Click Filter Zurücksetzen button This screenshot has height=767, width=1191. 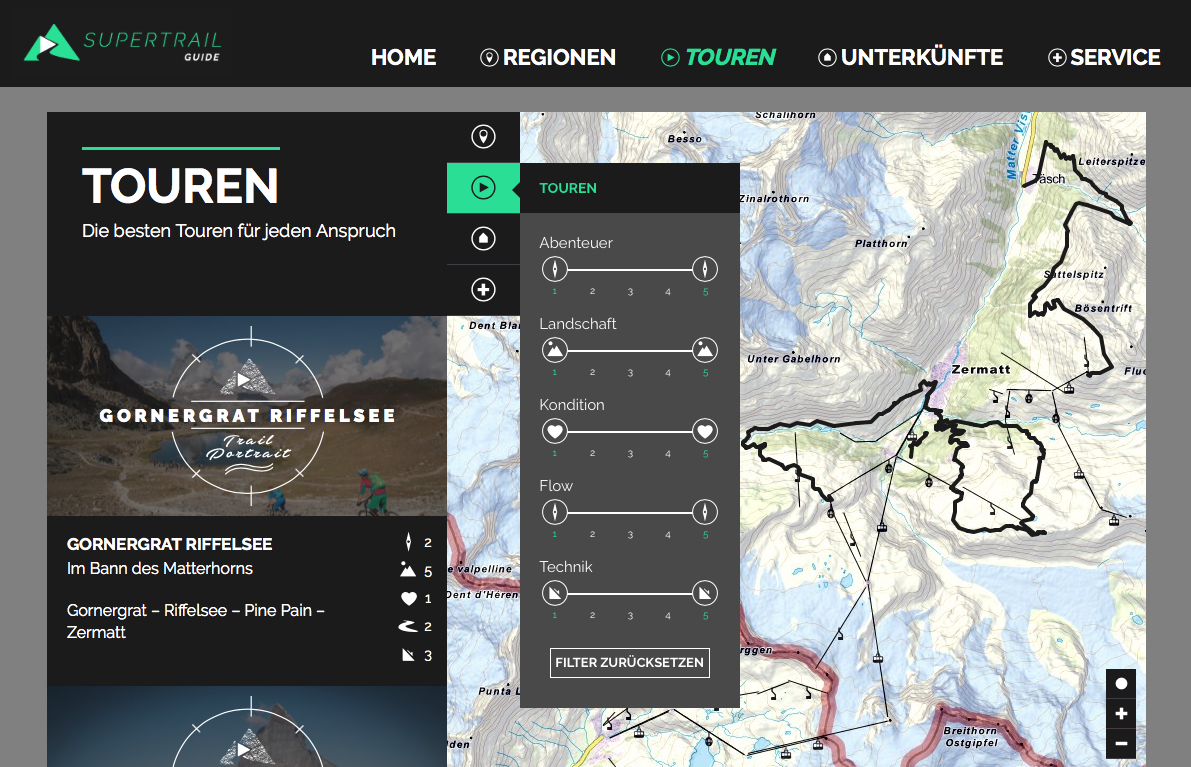coord(630,662)
